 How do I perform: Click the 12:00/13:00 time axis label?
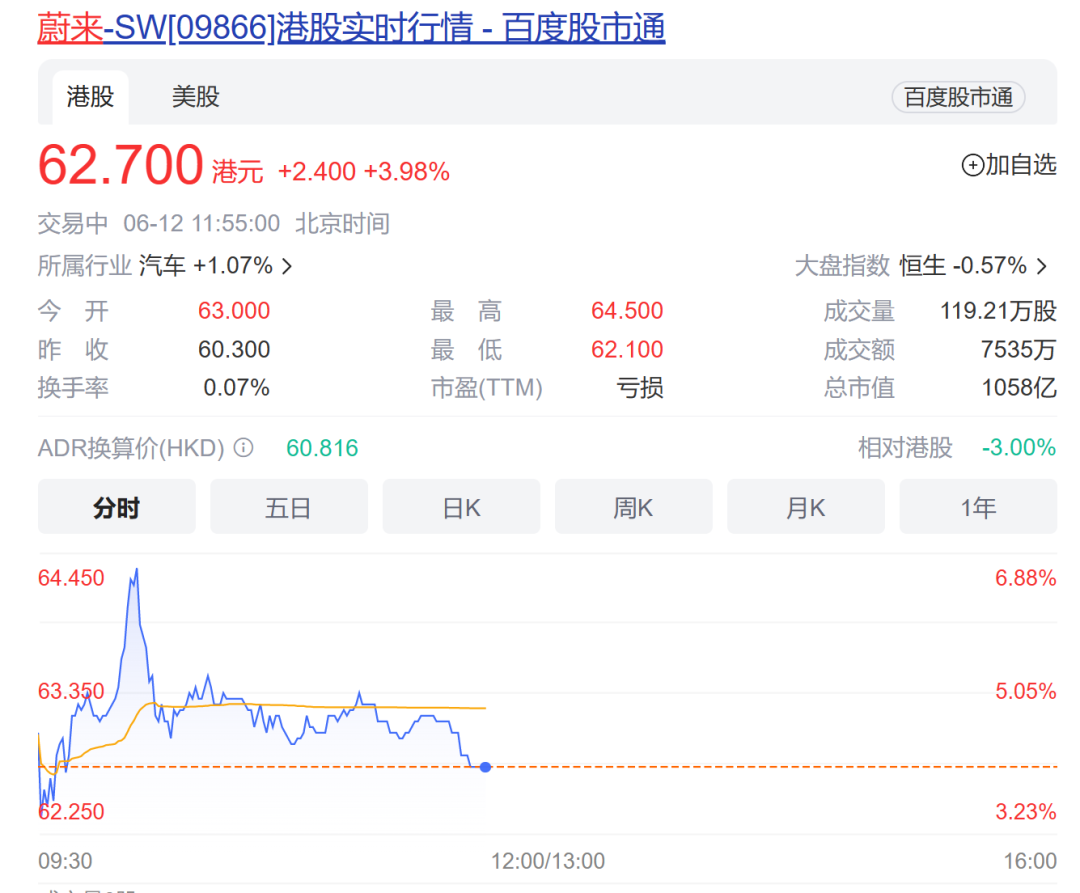pos(548,861)
